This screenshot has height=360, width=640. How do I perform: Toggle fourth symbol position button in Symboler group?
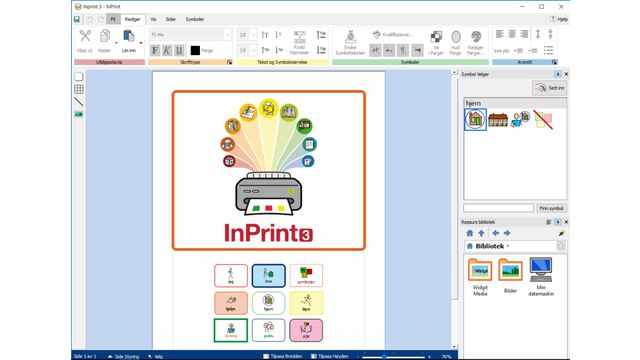417,50
